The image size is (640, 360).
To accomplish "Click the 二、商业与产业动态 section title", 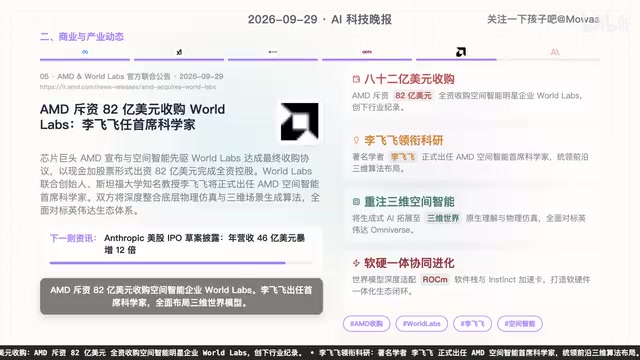I will 82,37.
